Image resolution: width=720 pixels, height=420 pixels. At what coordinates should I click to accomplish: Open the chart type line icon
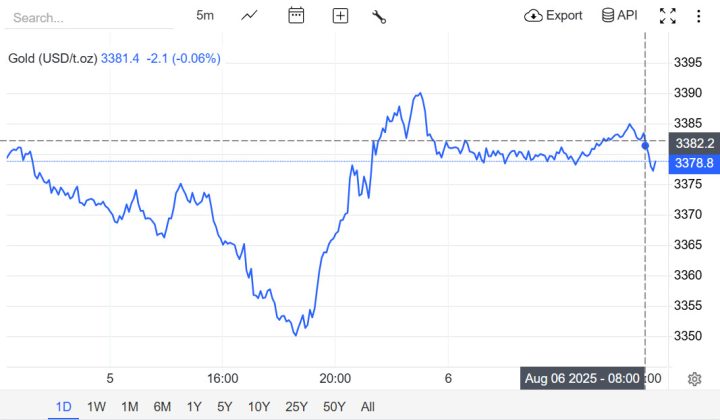(250, 15)
